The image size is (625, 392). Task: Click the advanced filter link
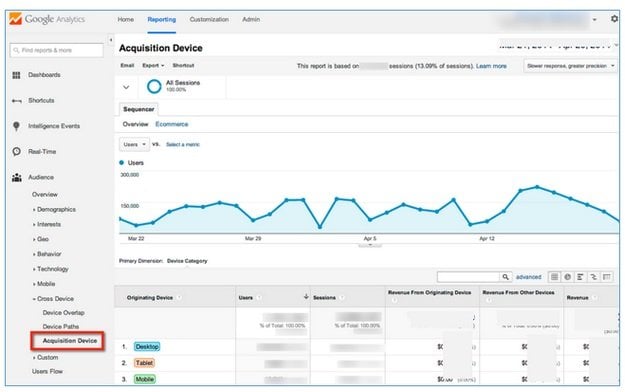pyautogui.click(x=529, y=277)
